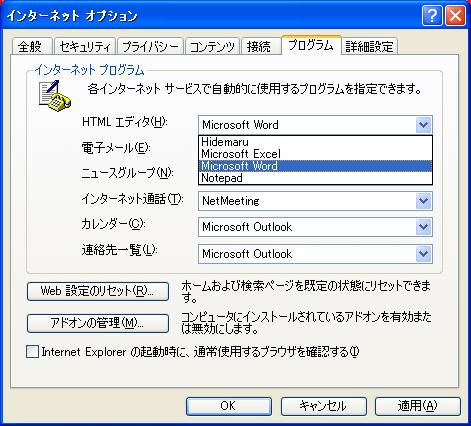Image resolution: width=471 pixels, height=426 pixels.
Task: Switch to the 詳細設定 tab
Action: coord(369,46)
